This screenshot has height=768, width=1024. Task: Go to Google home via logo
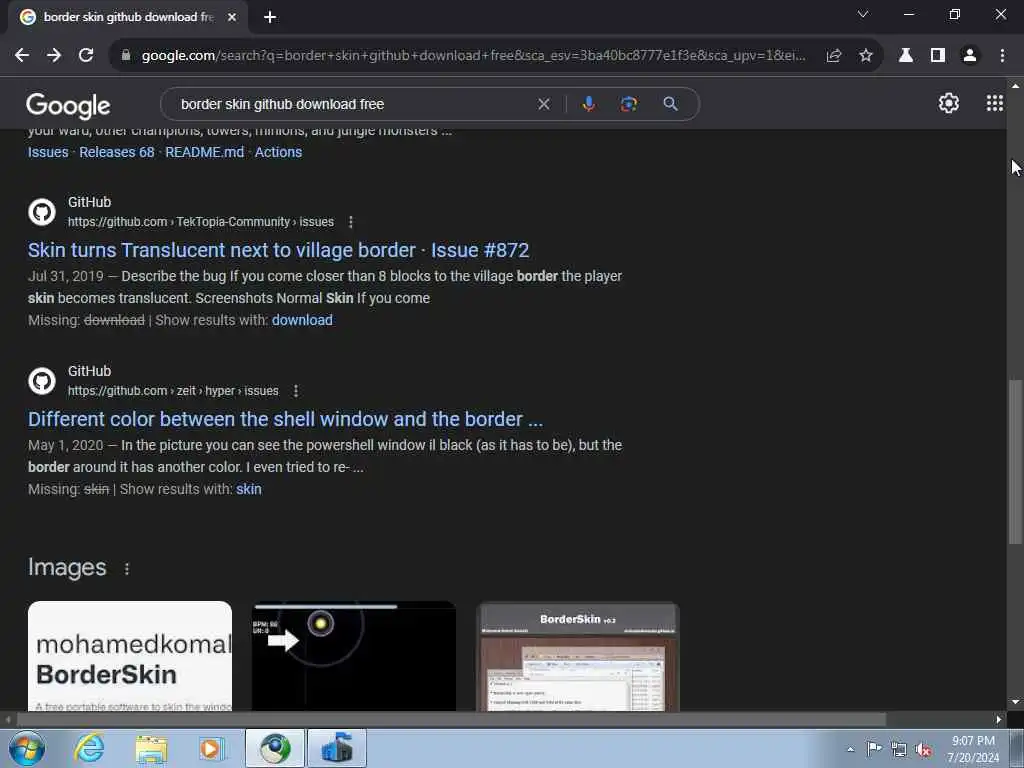[69, 105]
